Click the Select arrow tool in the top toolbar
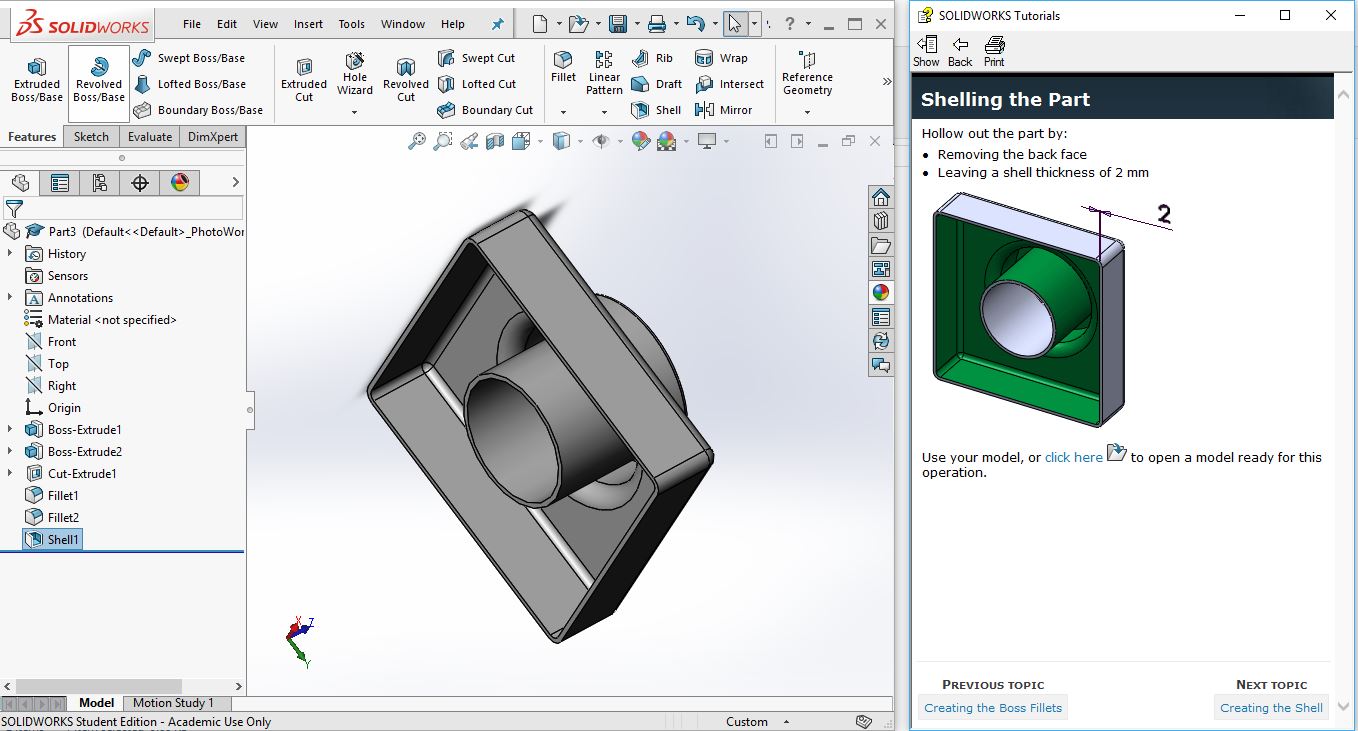This screenshot has width=1358, height=731. [x=735, y=24]
